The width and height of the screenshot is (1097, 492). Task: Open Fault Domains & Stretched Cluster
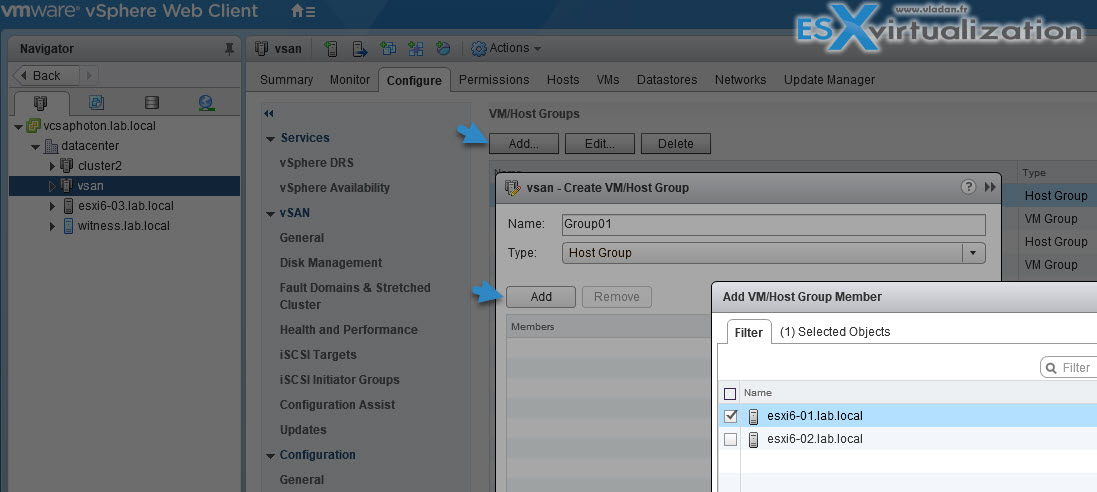click(355, 296)
